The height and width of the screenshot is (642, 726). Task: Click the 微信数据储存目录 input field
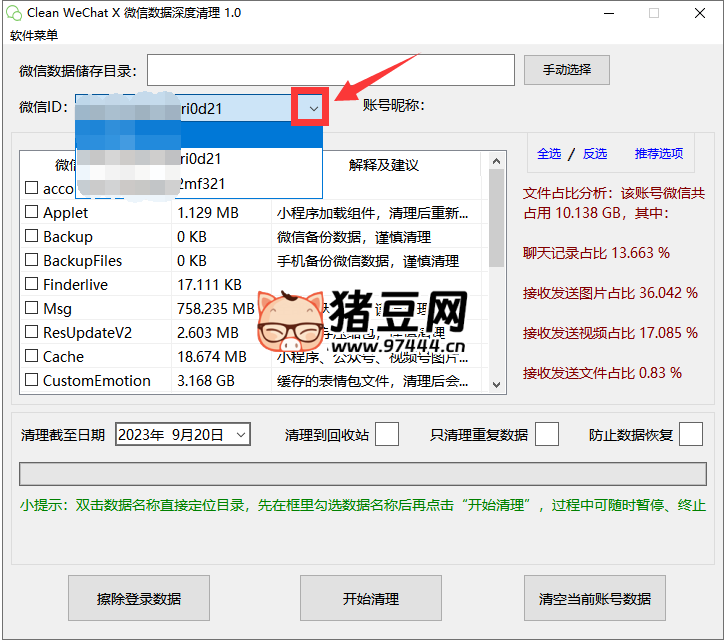click(331, 70)
